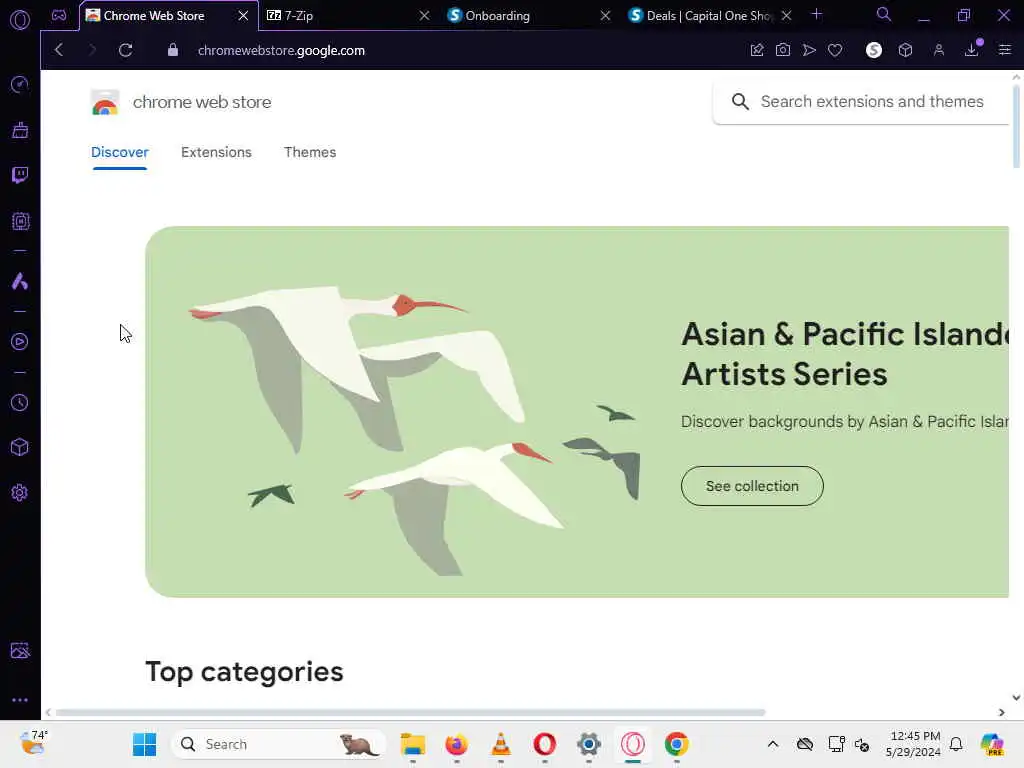Open the picture icon in sidebar
Viewport: 1024px width, 768px height.
click(20, 650)
